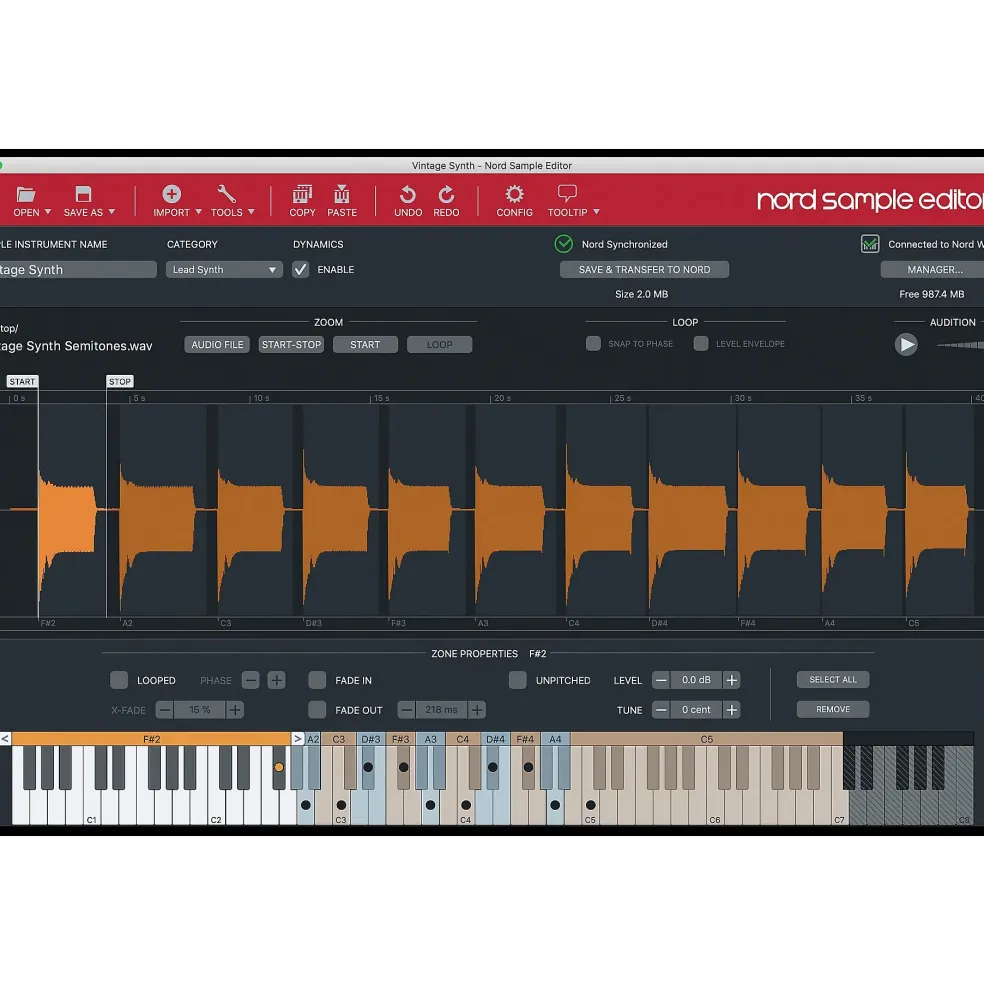The height and width of the screenshot is (985, 984).
Task: Click the orange root key dot on keyboard
Action: pos(279,767)
